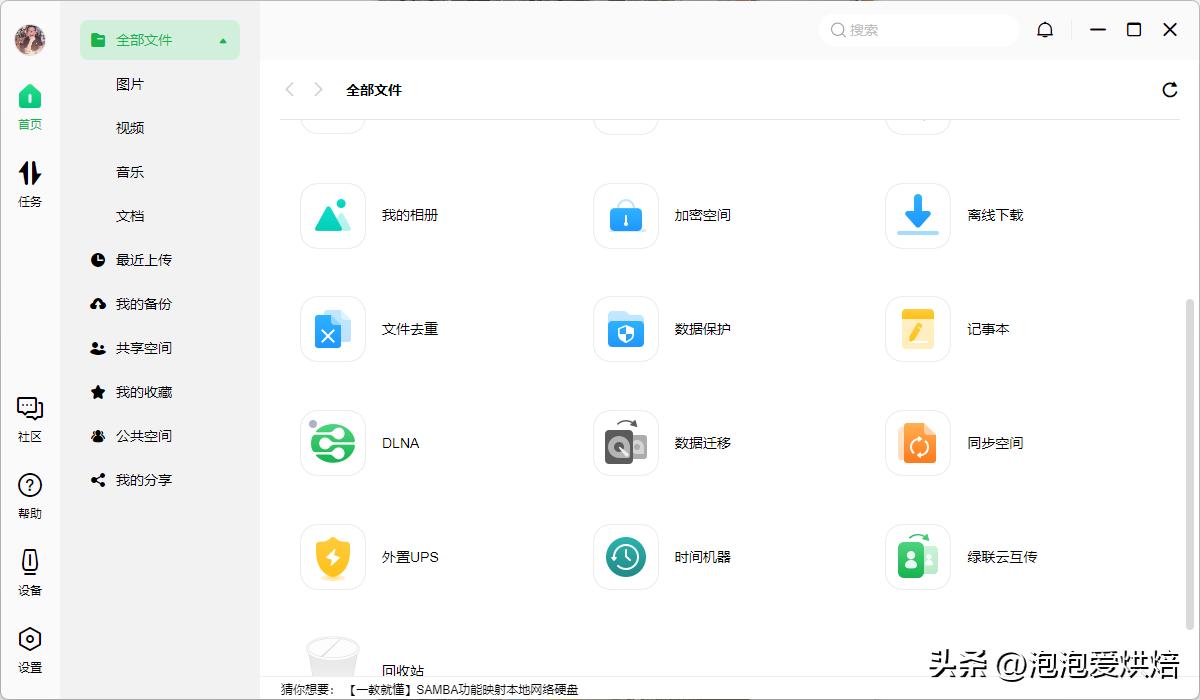This screenshot has height=700, width=1200.
Task: Click the forward navigation chevron
Action: (x=317, y=89)
